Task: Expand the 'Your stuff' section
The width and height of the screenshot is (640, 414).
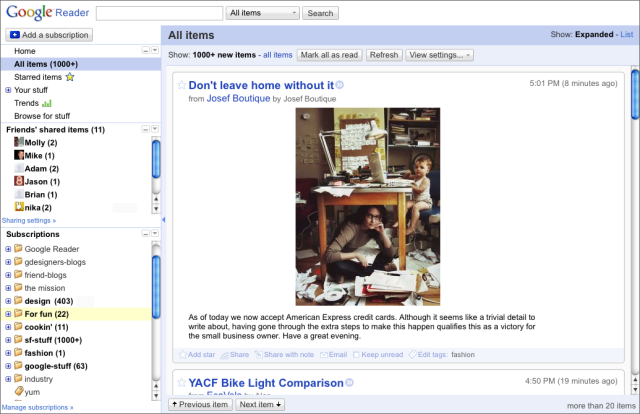Action: tap(8, 90)
